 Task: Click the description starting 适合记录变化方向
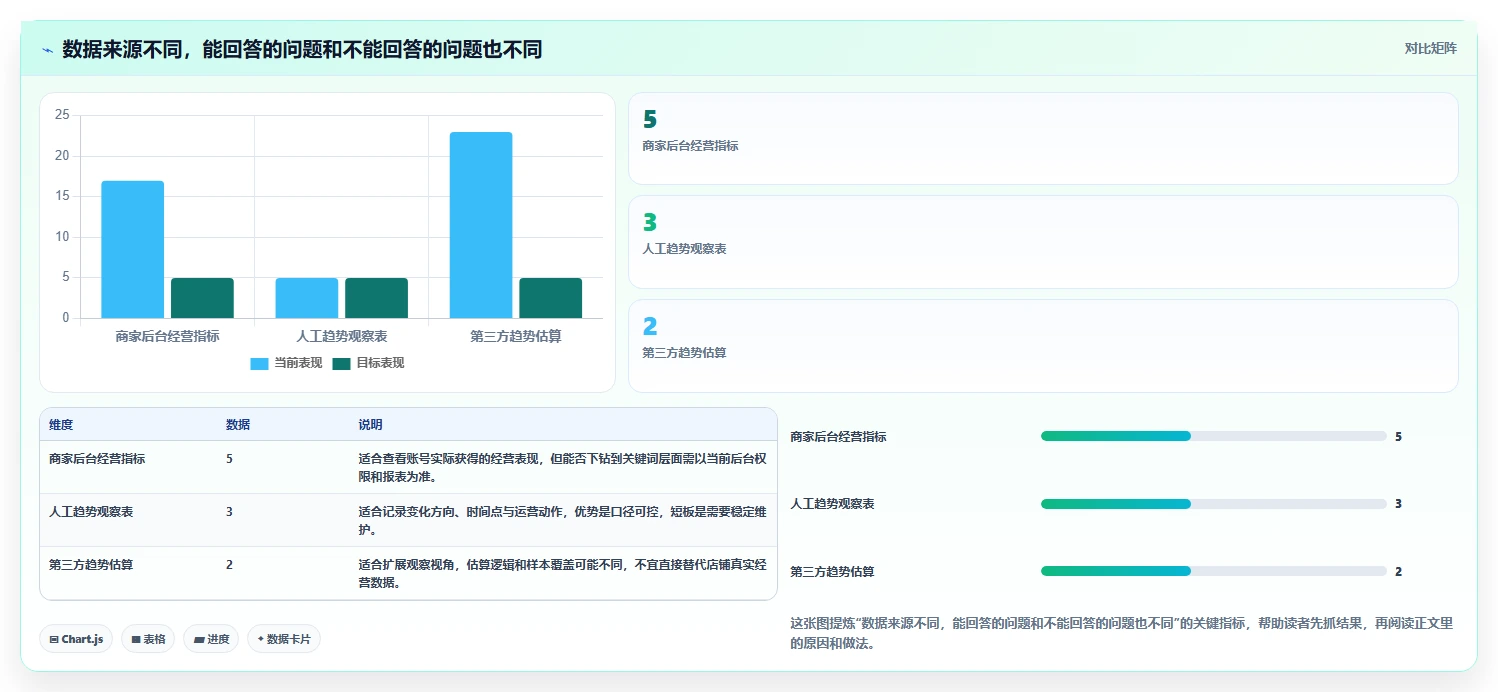pos(563,521)
